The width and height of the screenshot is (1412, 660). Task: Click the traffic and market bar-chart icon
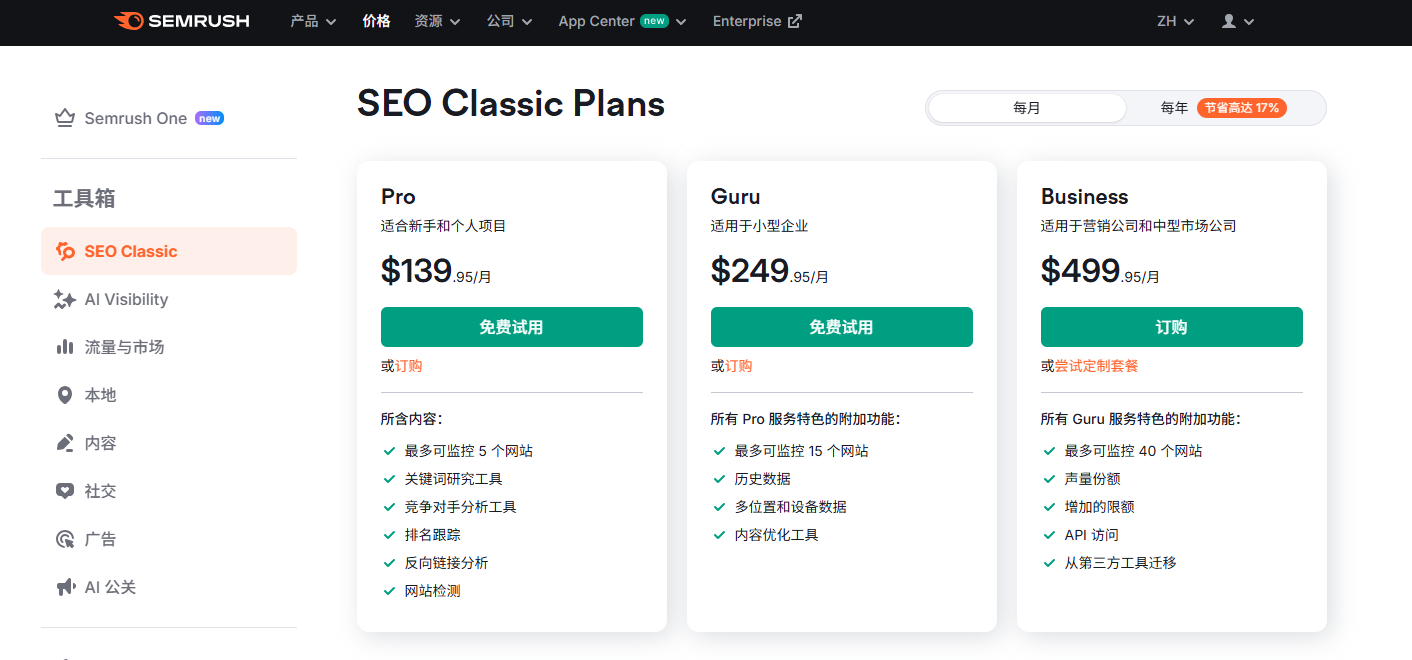pyautogui.click(x=65, y=347)
